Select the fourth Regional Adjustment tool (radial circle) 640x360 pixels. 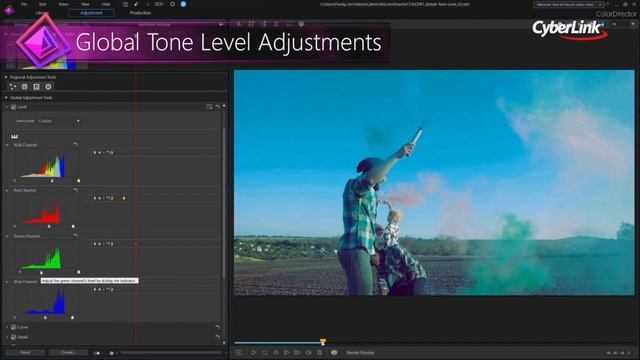49,87
